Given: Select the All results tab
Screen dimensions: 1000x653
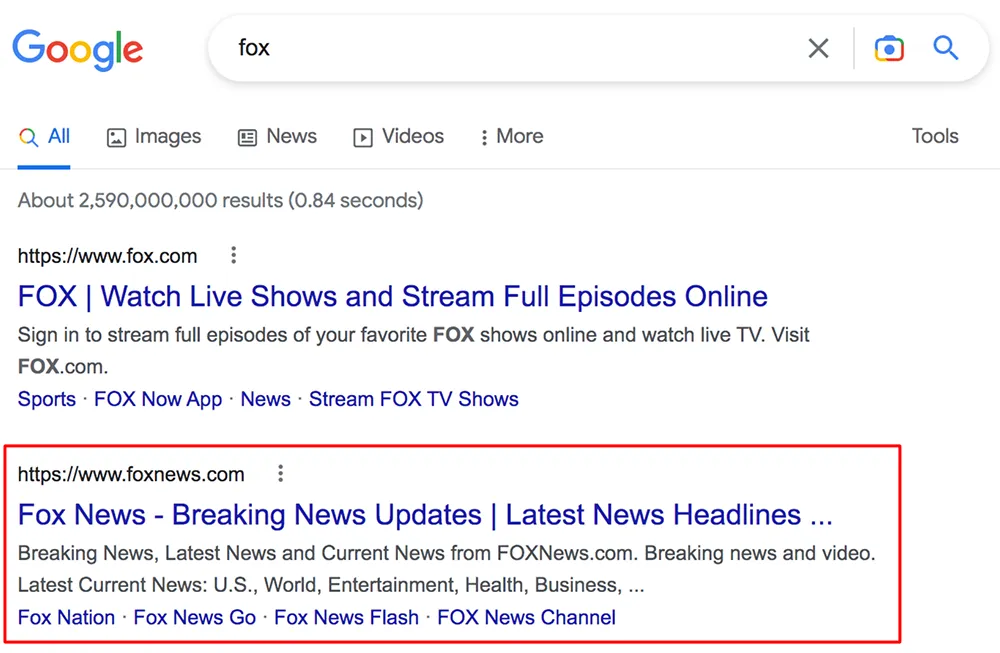Looking at the screenshot, I should (x=44, y=136).
